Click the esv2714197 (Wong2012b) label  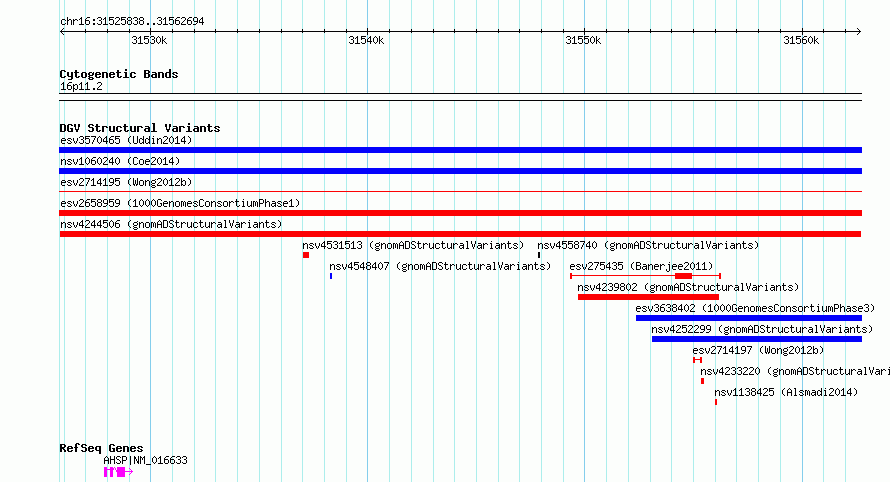pyautogui.click(x=758, y=350)
